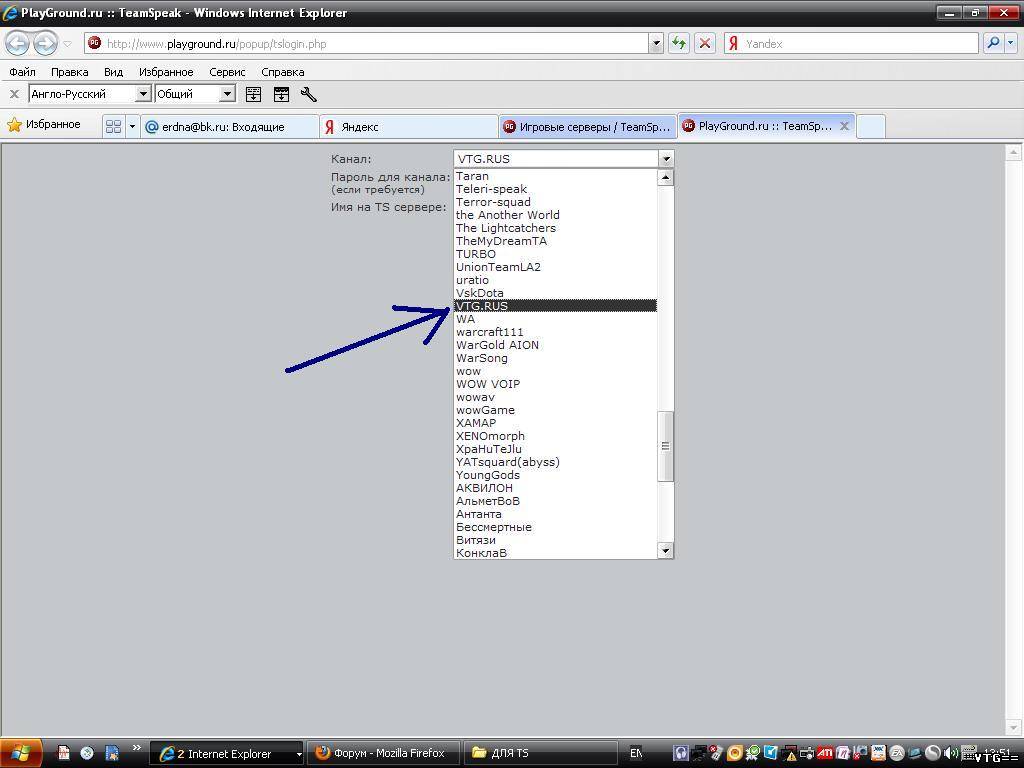Image resolution: width=1024 pixels, height=768 pixels.
Task: Click the search magnifier icon
Action: click(x=993, y=44)
